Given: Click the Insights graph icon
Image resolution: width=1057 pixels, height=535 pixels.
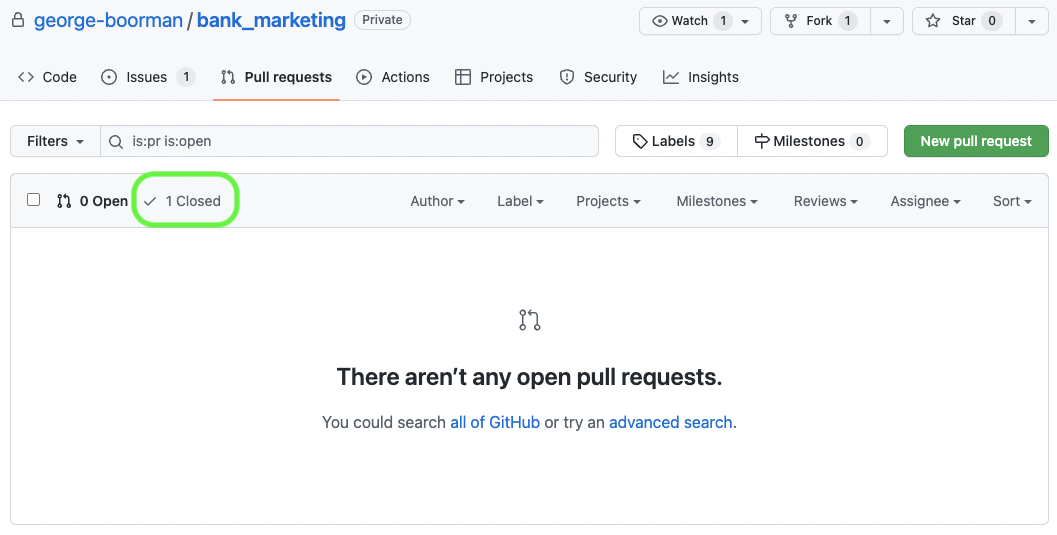Looking at the screenshot, I should point(671,77).
